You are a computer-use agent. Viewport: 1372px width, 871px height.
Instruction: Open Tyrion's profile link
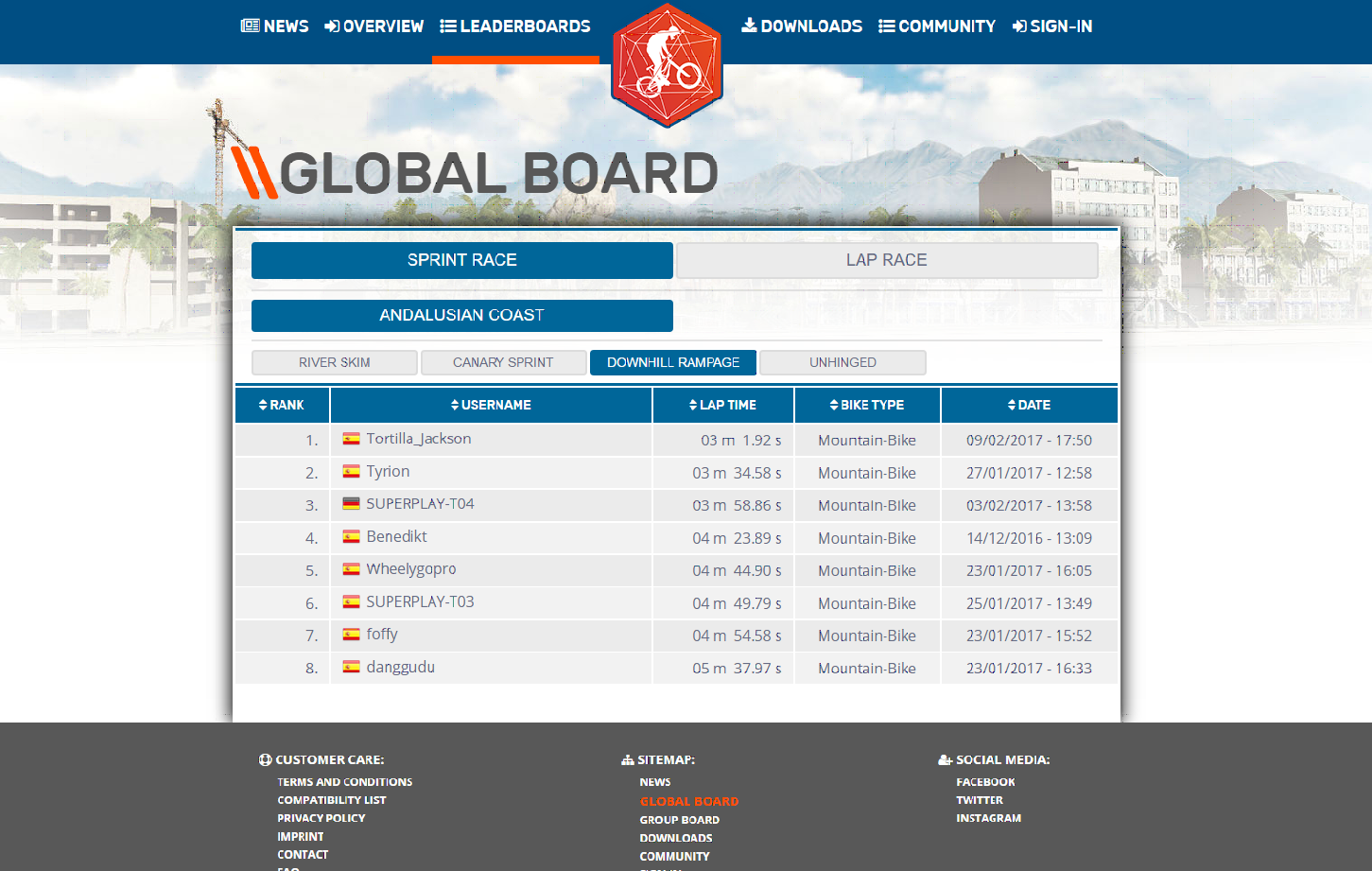(389, 471)
